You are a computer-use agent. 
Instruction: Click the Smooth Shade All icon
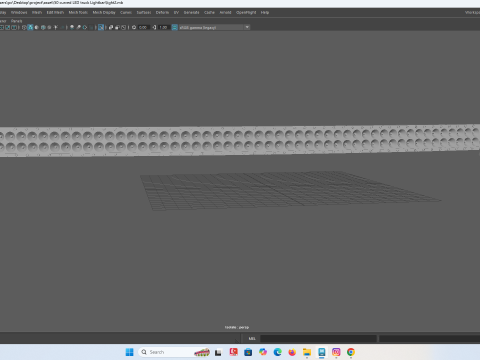30,27
